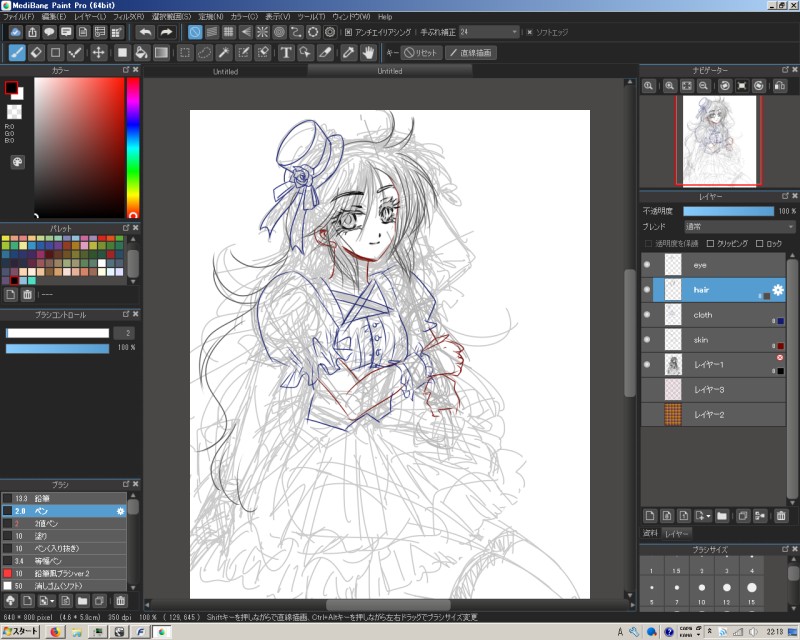The width and height of the screenshot is (800, 640).
Task: Open settings gear for the hair layer
Action: click(x=778, y=290)
